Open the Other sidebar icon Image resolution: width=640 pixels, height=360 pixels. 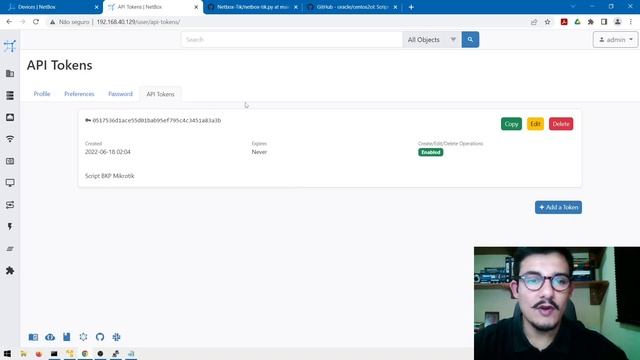pos(10,249)
